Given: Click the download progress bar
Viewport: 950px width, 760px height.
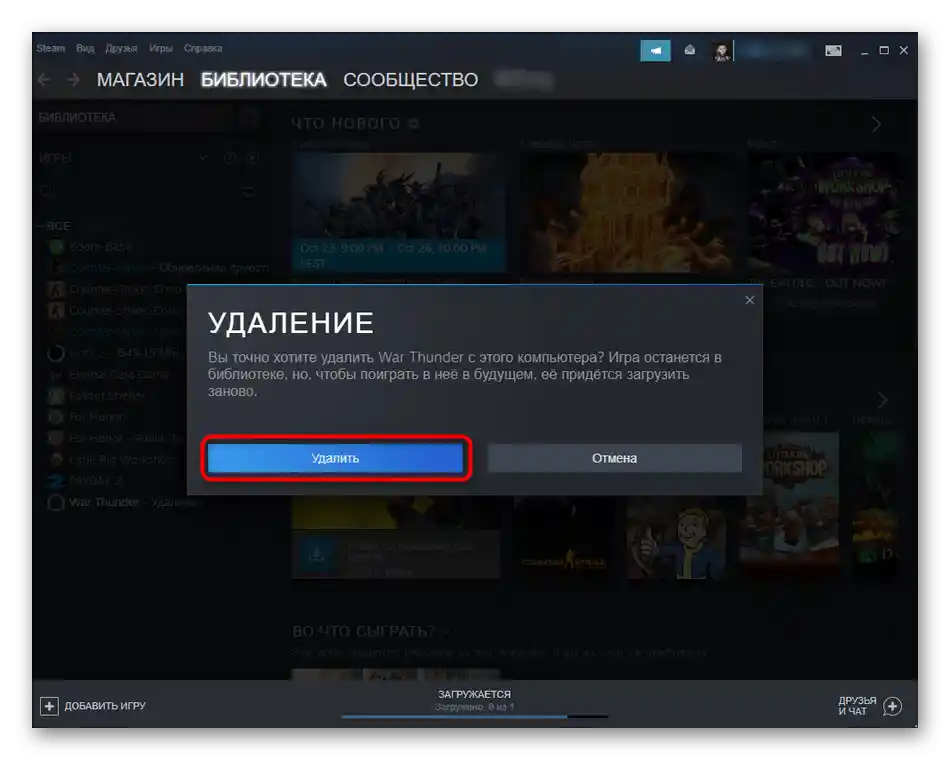Looking at the screenshot, I should pos(474,717).
